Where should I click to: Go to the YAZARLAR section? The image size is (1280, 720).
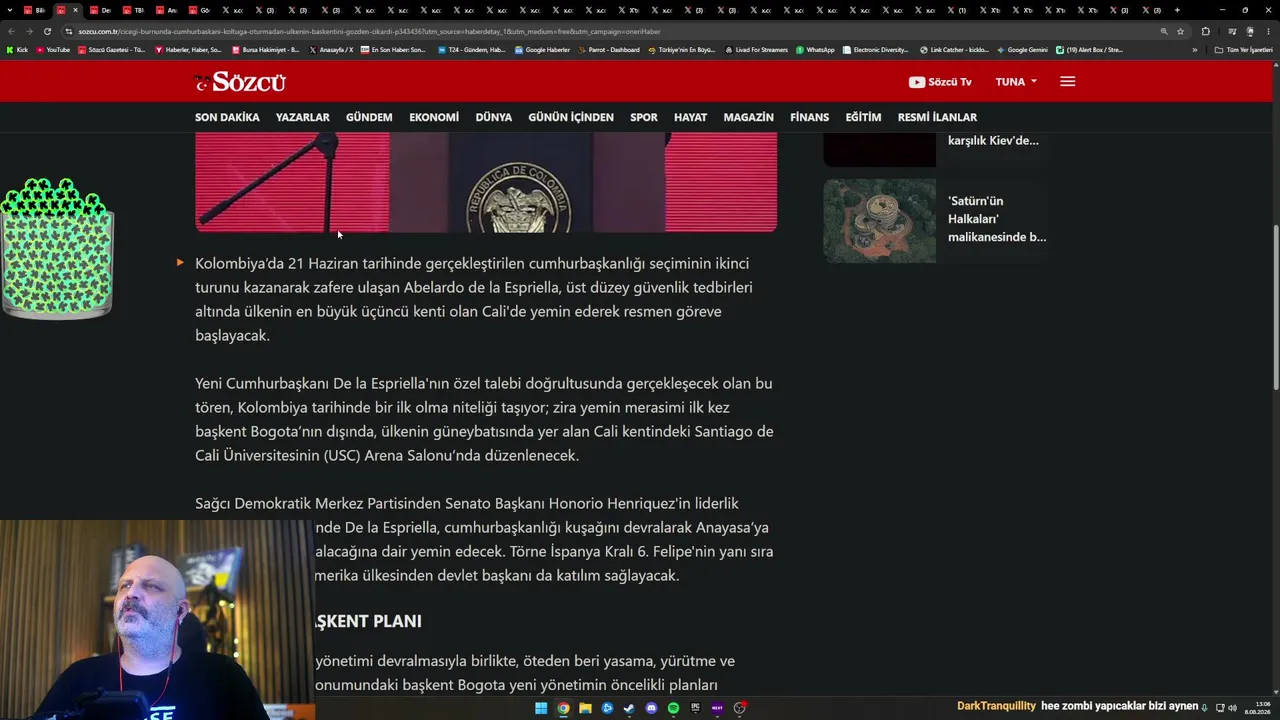[302, 117]
